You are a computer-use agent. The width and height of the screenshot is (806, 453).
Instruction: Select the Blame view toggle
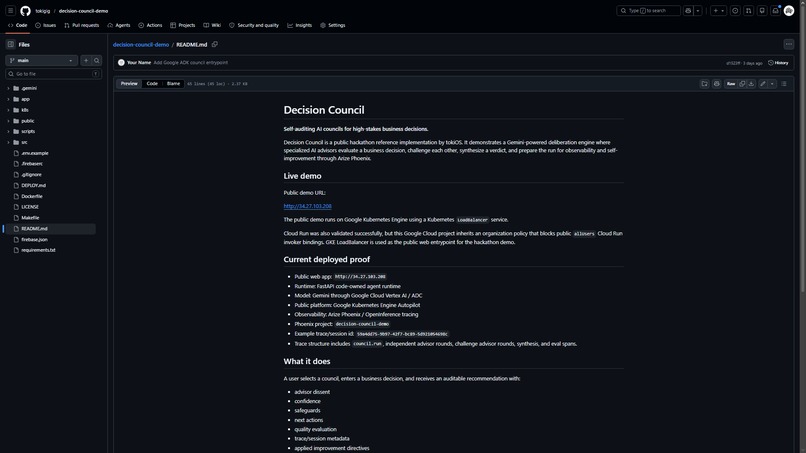coord(173,84)
